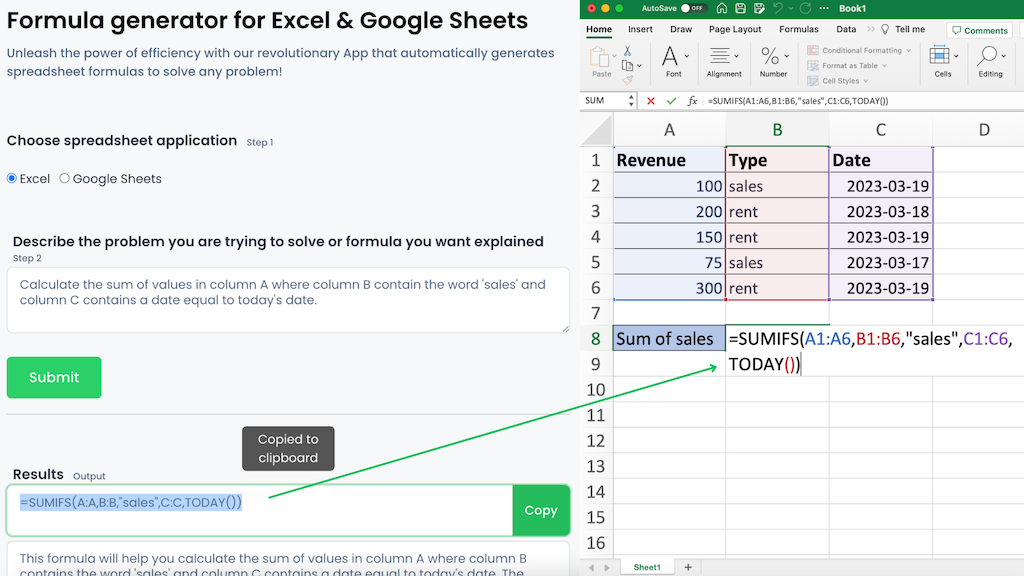Click the Undo arrow icon

(779, 9)
